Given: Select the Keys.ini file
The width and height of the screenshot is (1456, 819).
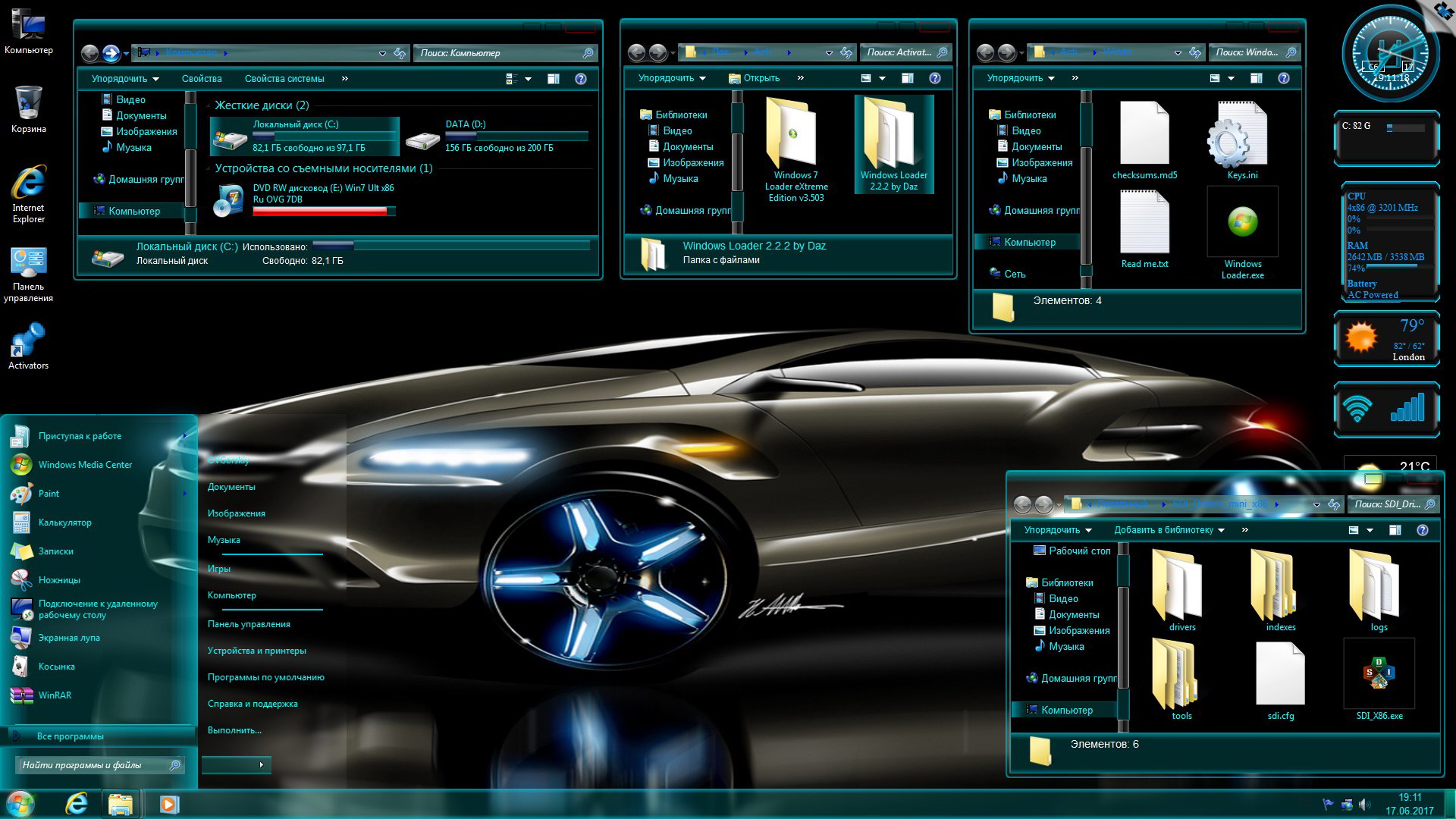Looking at the screenshot, I should click(x=1242, y=141).
